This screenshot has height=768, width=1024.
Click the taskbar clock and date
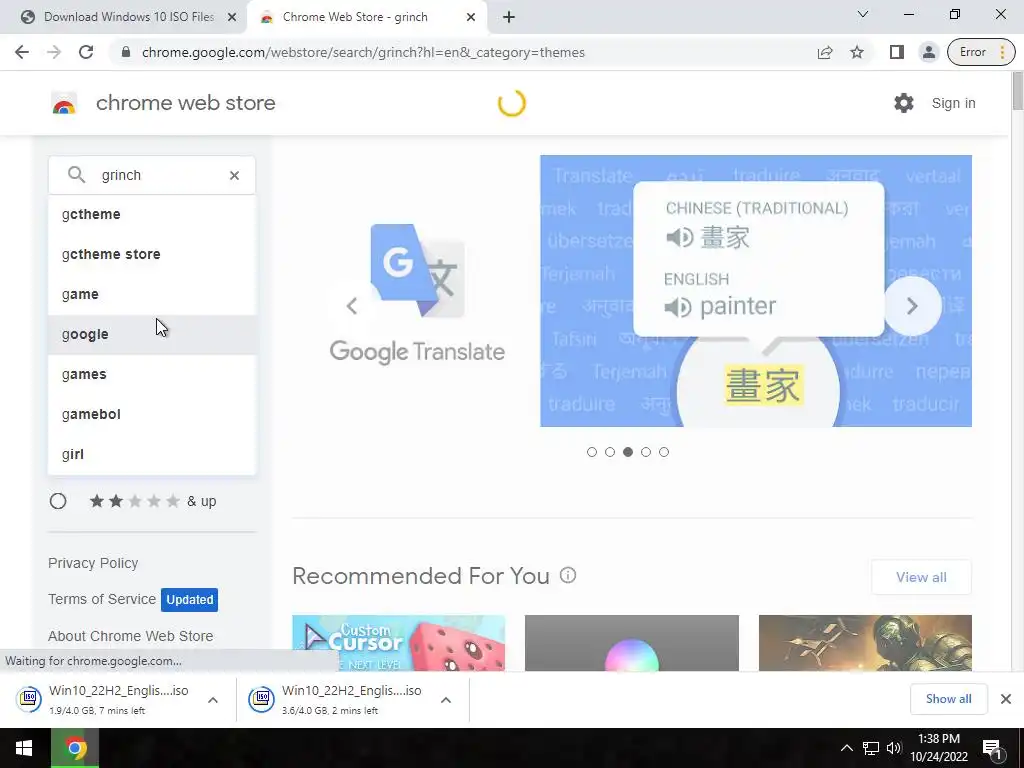[x=938, y=748]
